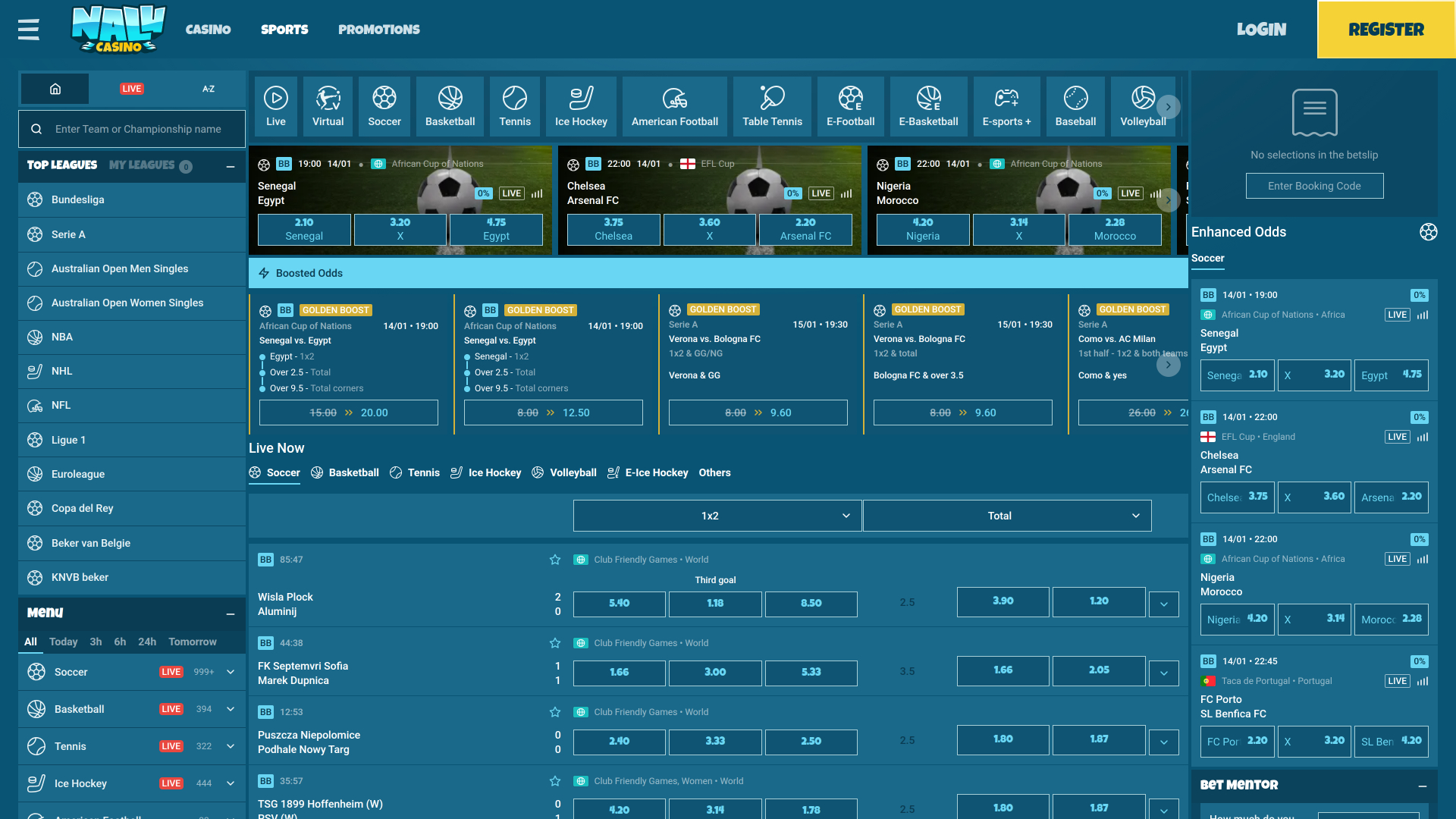Expand the Total market selector

(x=1006, y=515)
